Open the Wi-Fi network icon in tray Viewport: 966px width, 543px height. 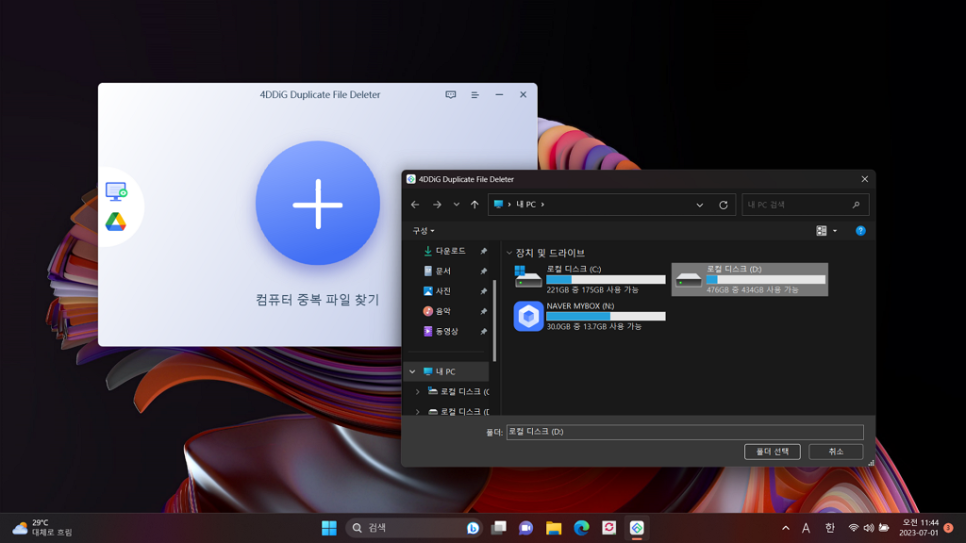[853, 528]
